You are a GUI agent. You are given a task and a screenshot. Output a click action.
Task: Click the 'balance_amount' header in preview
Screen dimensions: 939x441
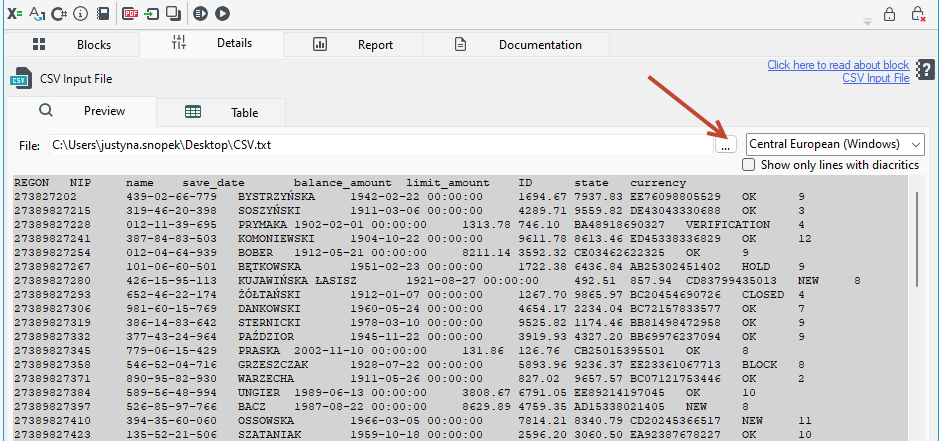point(343,183)
